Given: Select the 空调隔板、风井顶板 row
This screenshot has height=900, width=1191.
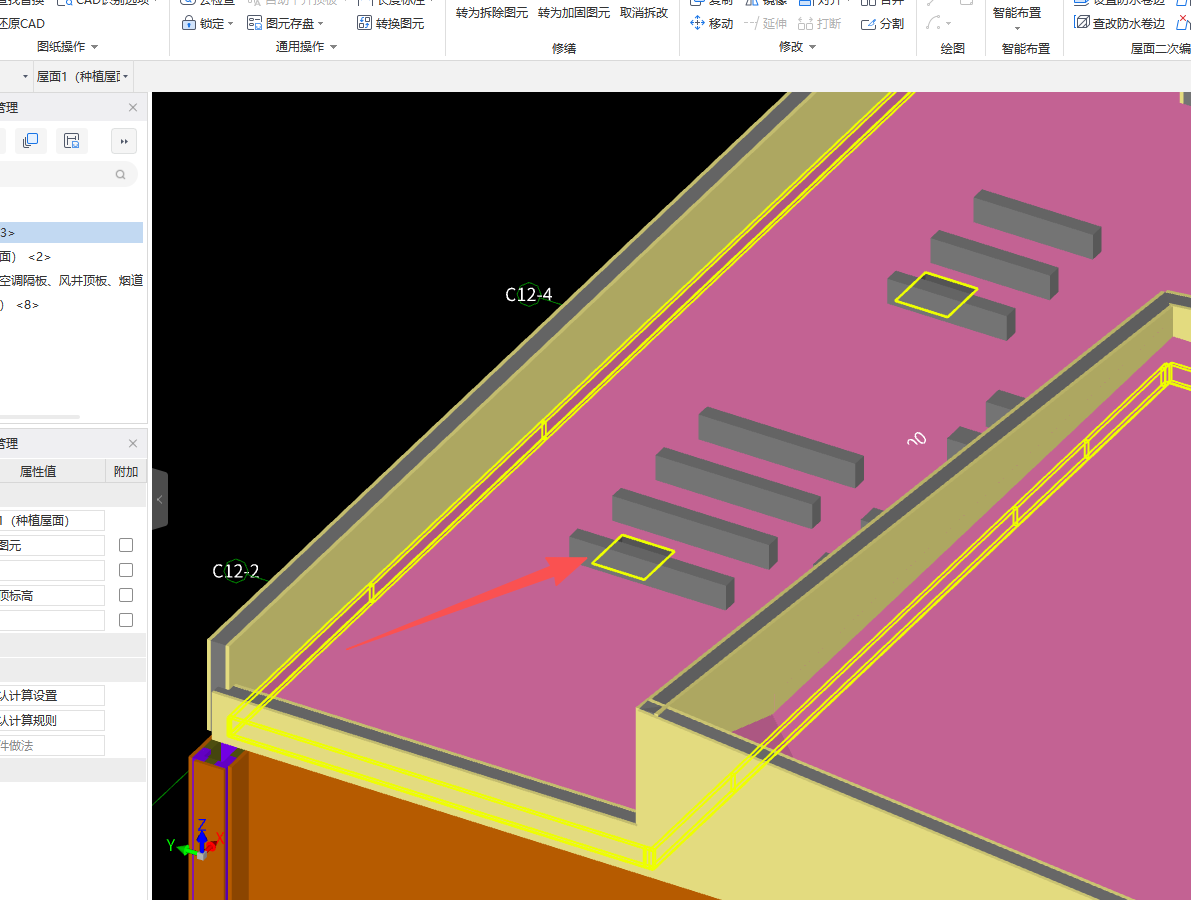Looking at the screenshot, I should [x=71, y=281].
